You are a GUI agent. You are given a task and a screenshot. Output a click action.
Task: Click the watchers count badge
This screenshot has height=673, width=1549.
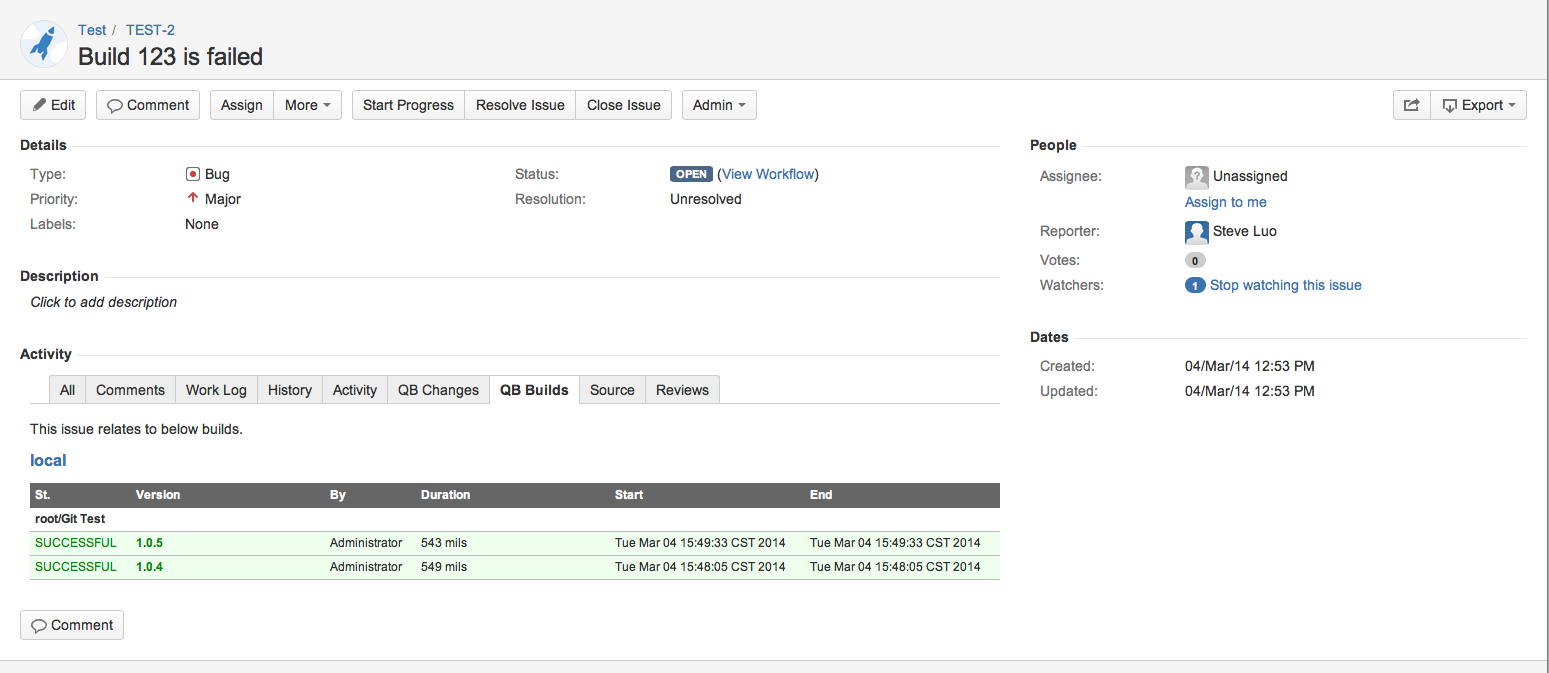1195,285
